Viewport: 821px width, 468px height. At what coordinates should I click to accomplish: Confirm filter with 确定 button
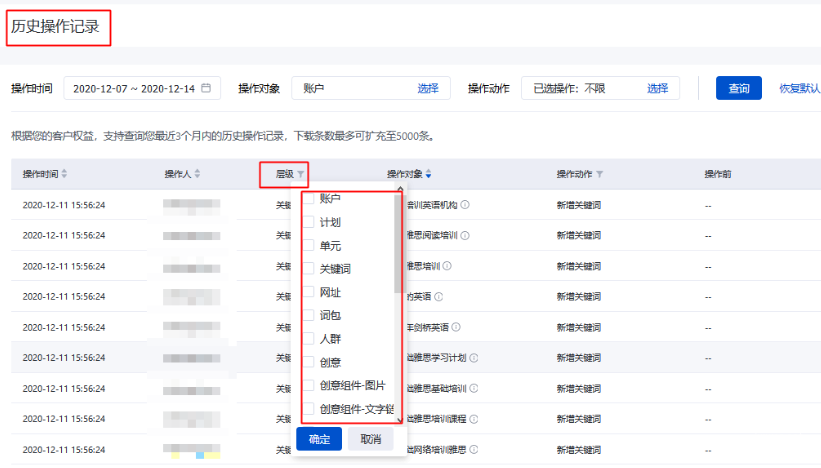(x=319, y=439)
